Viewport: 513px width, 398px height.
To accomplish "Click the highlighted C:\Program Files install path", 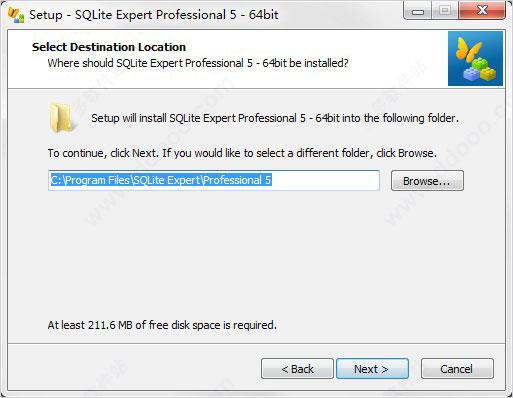I will click(x=161, y=180).
